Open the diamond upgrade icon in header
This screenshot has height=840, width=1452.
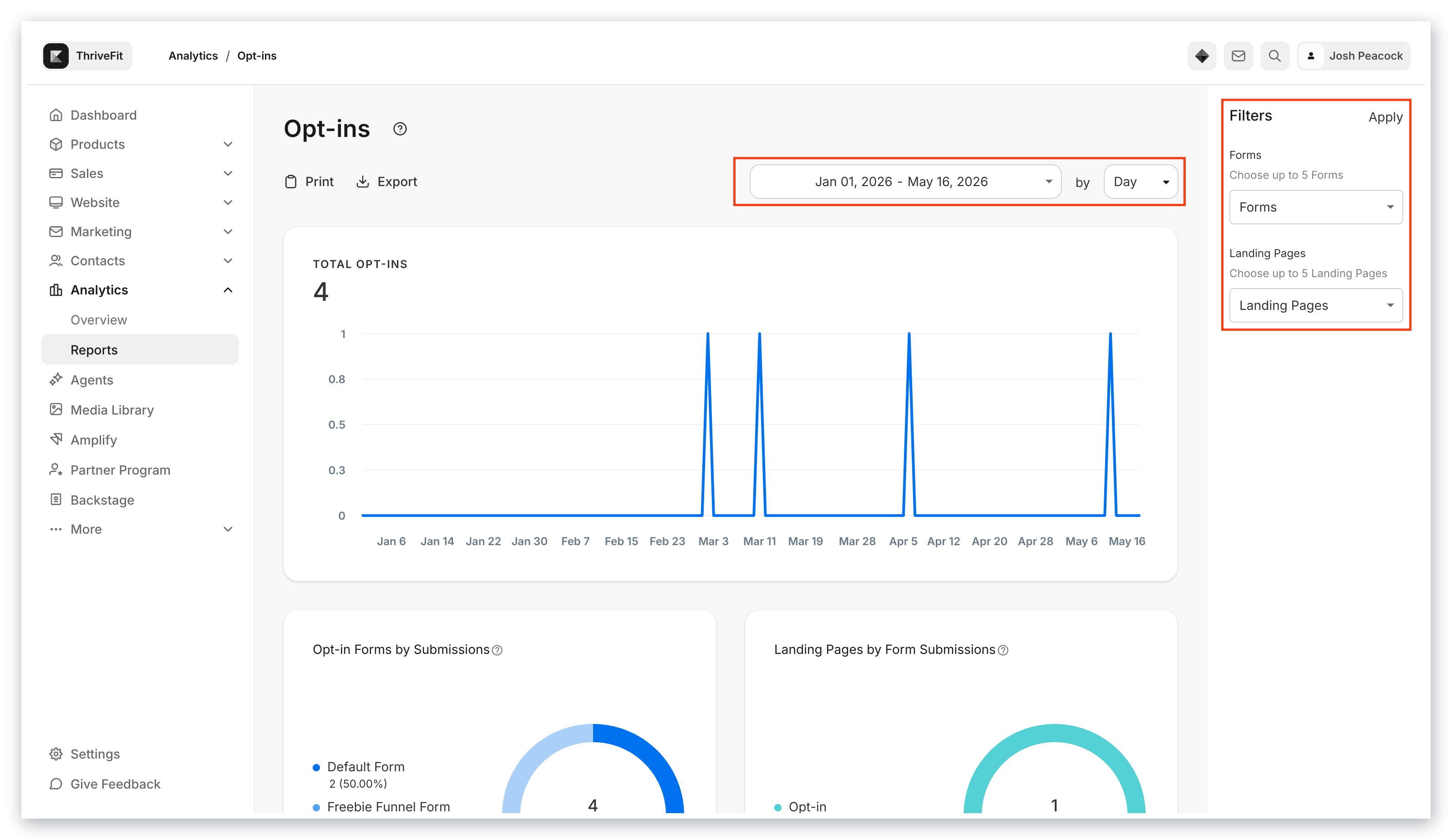pos(1202,56)
